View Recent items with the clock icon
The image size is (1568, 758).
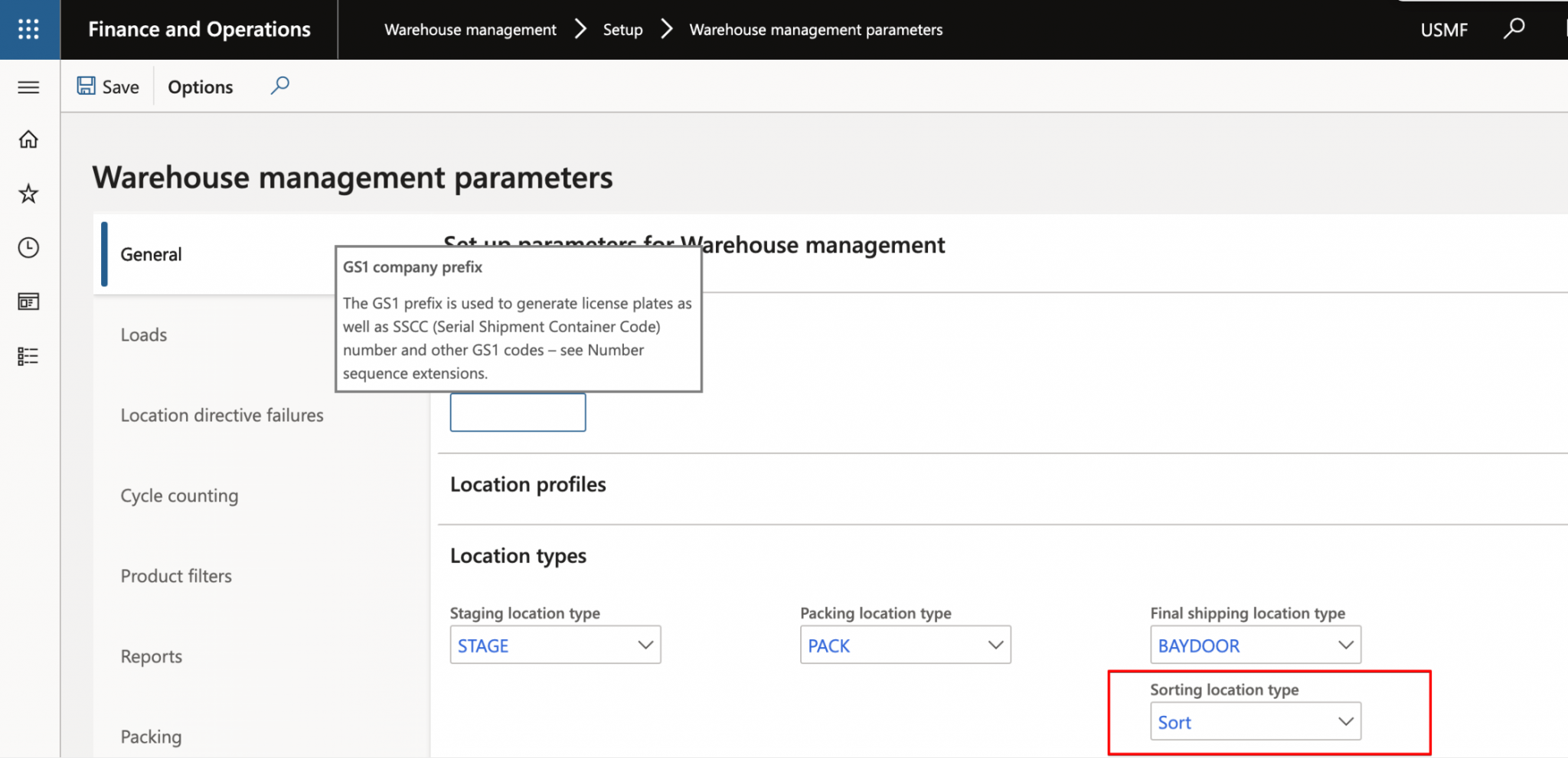tap(28, 247)
